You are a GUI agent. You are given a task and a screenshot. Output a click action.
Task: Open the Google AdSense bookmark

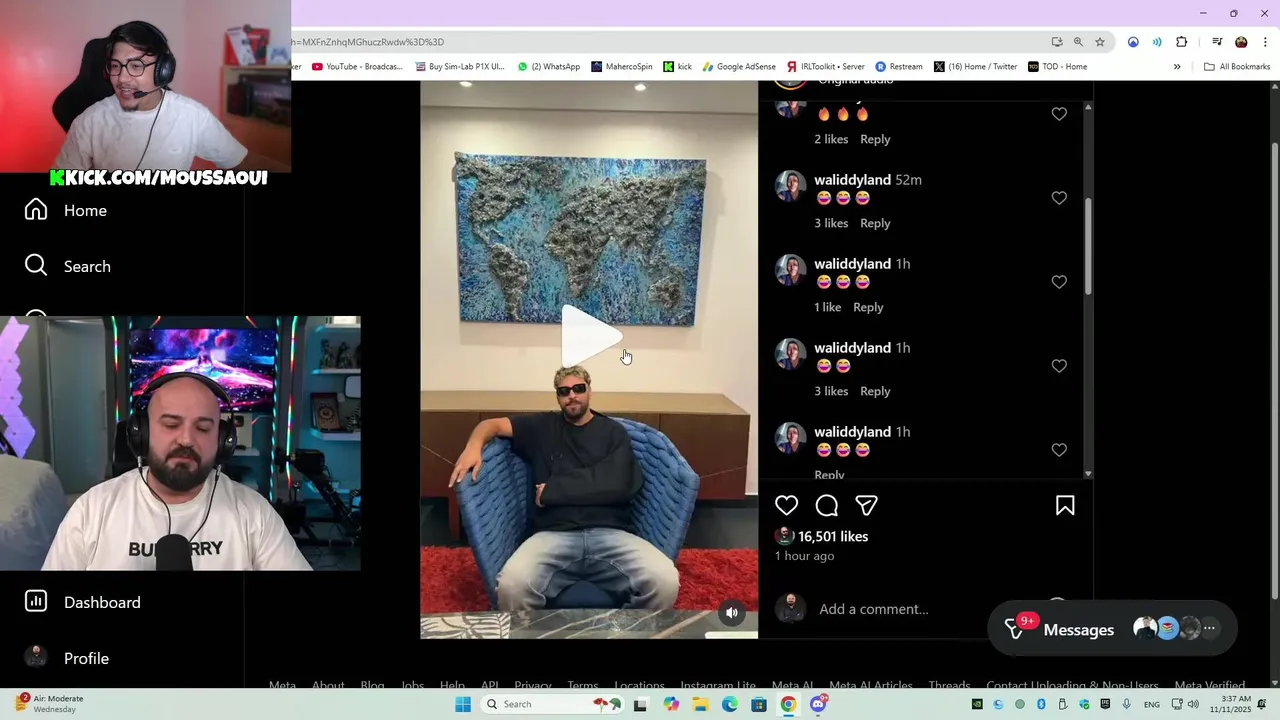click(739, 67)
